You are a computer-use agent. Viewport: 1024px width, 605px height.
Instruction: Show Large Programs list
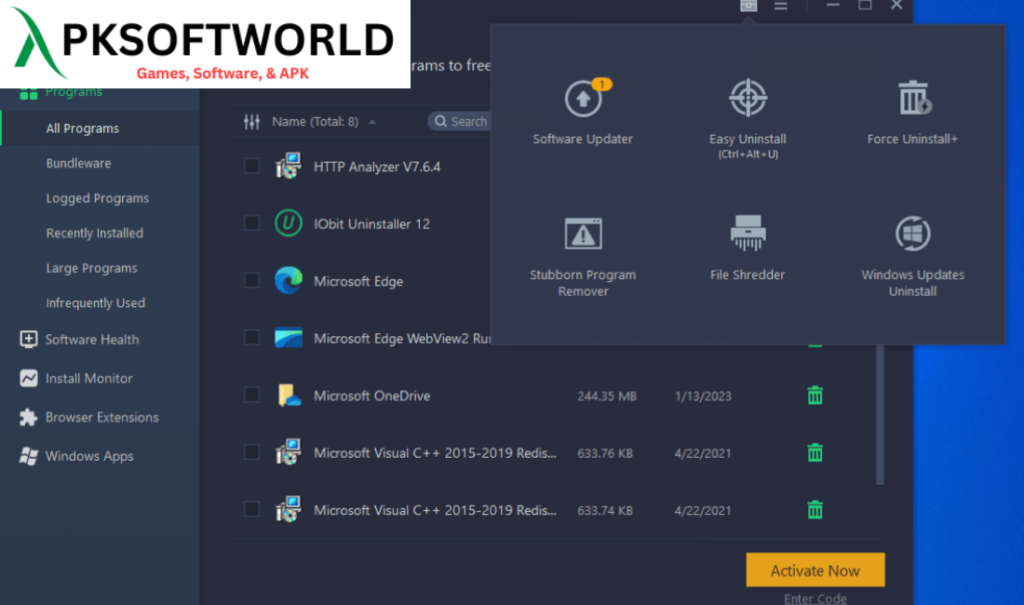coord(91,268)
